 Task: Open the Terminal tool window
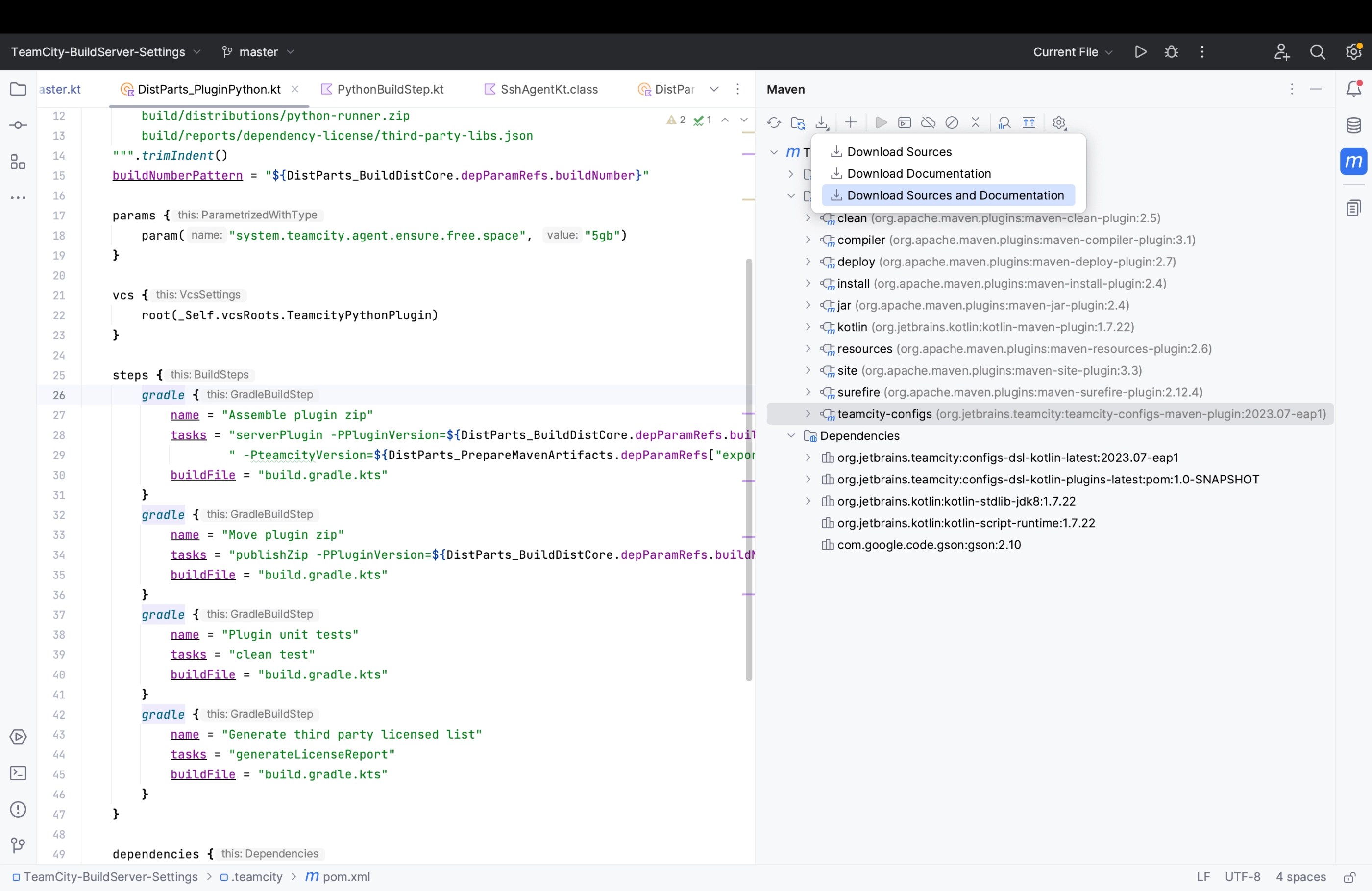(18, 773)
